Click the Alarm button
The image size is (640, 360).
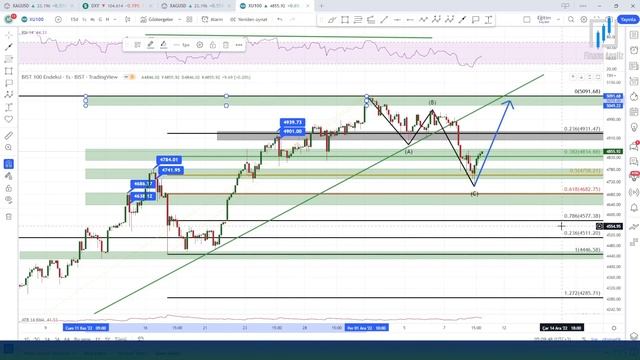point(212,19)
